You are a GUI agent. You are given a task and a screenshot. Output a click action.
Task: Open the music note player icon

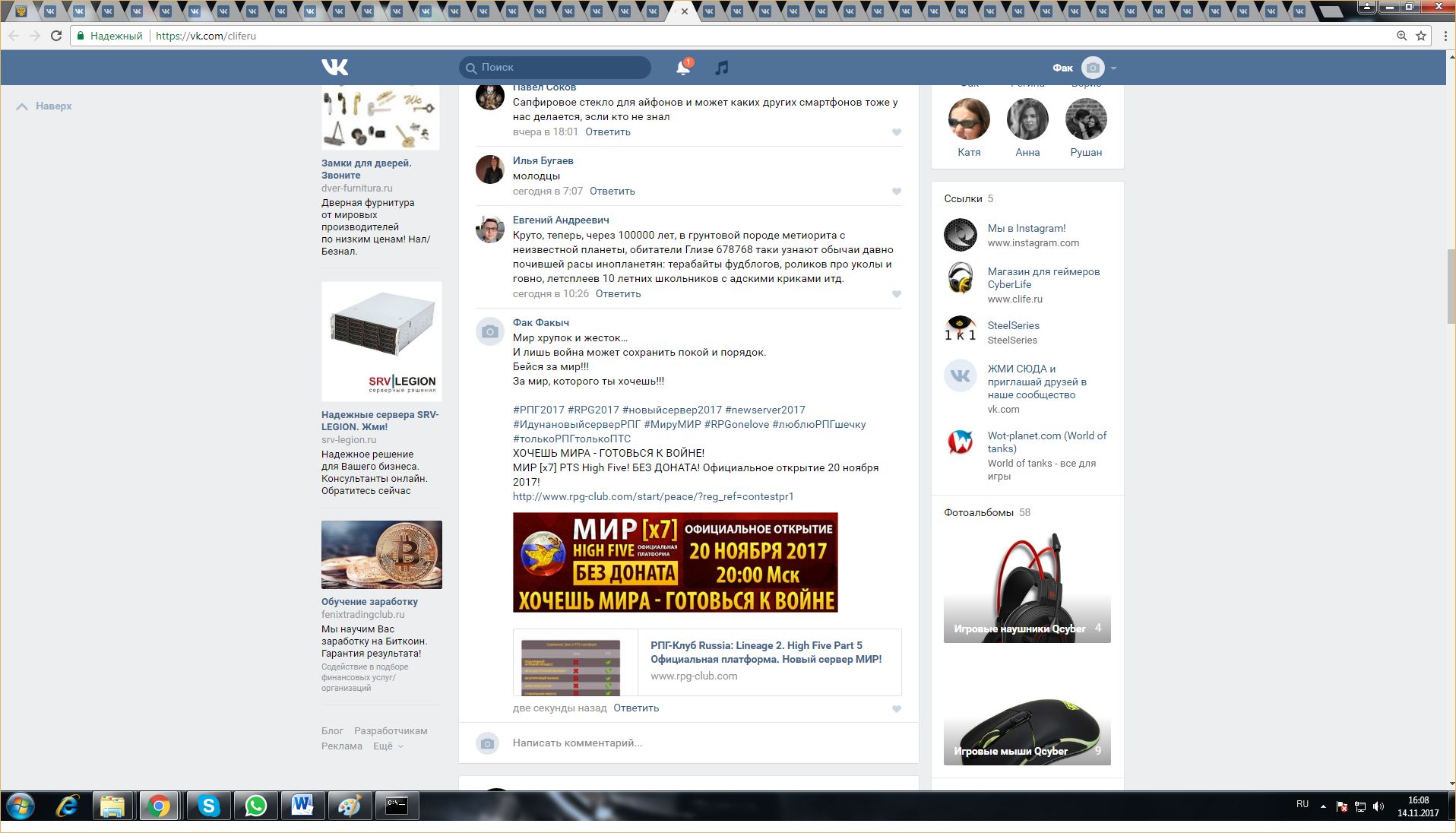coord(722,68)
